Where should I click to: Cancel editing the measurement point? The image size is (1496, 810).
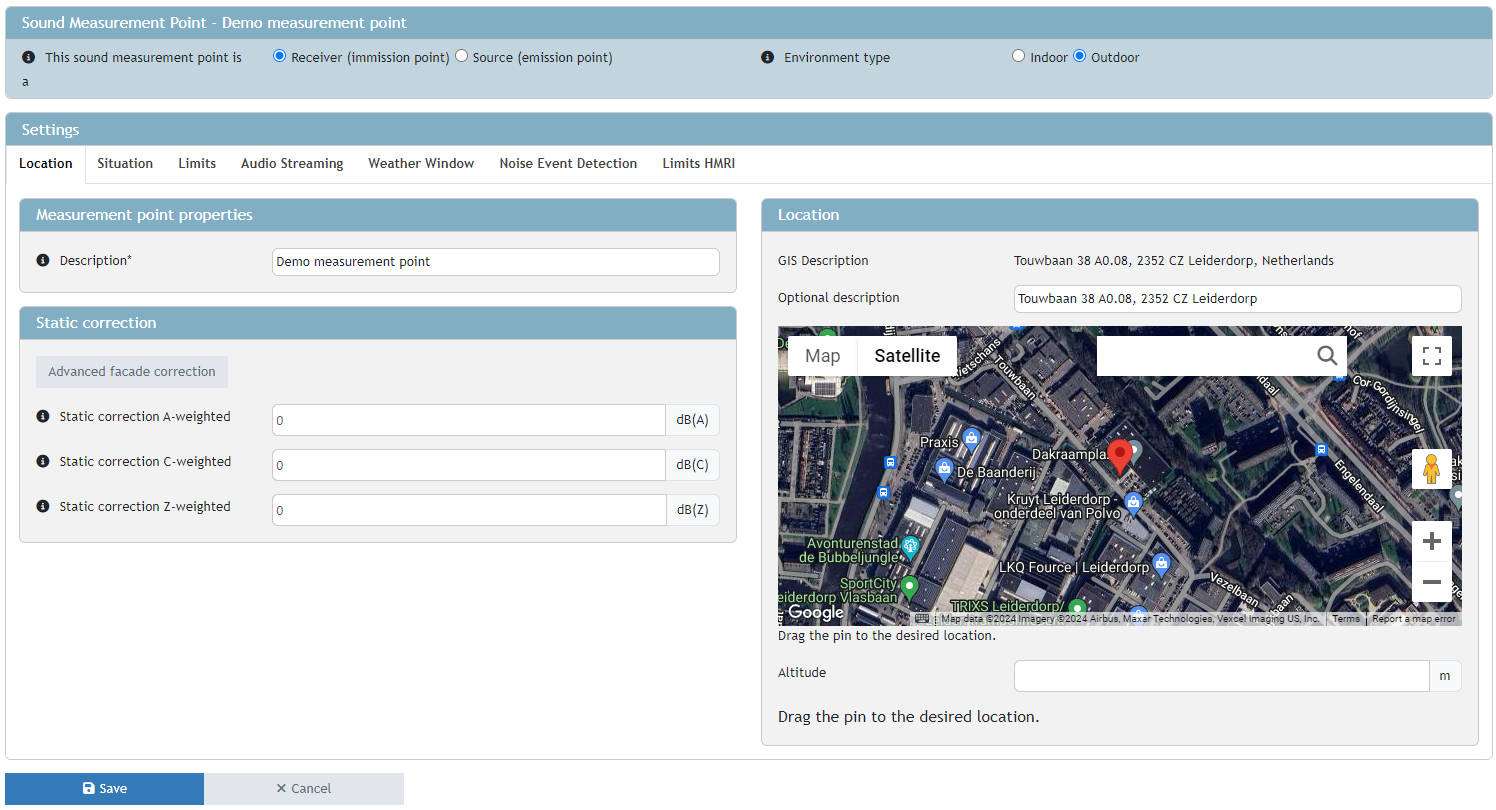304,789
